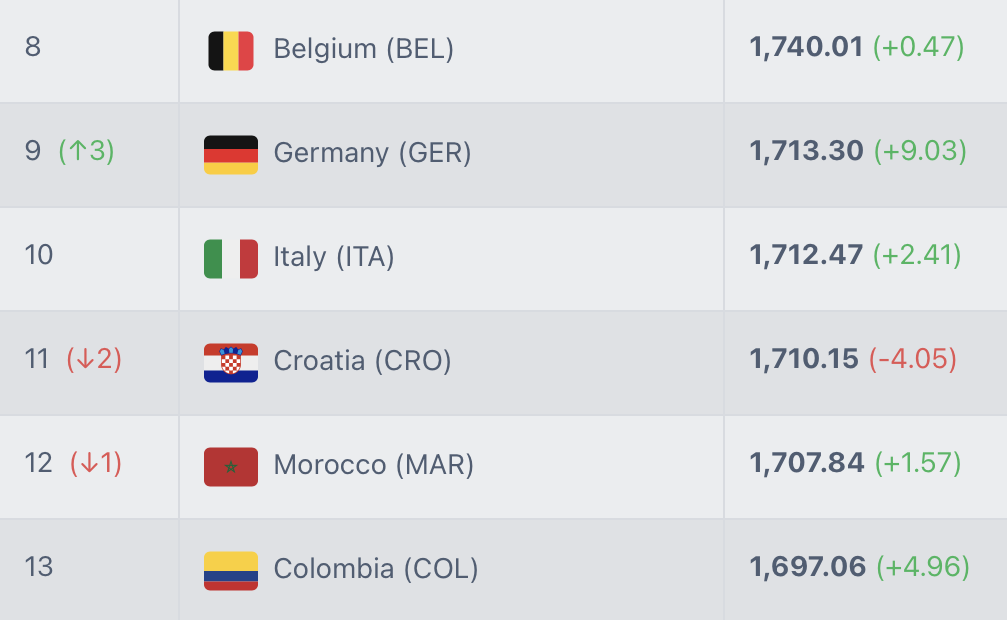Click the Belgium flag icon
The image size is (1007, 620).
[x=230, y=50]
